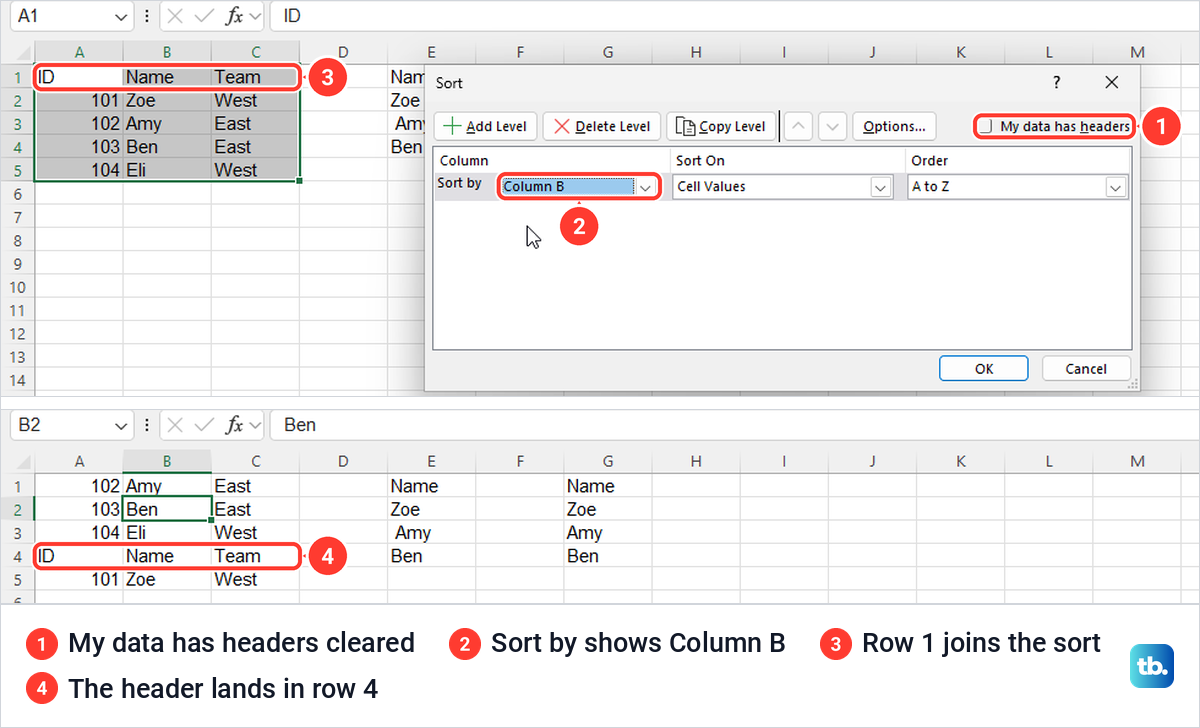Open the Sort by Column B dropdown
Image resolution: width=1200 pixels, height=728 pixels.
(x=646, y=187)
